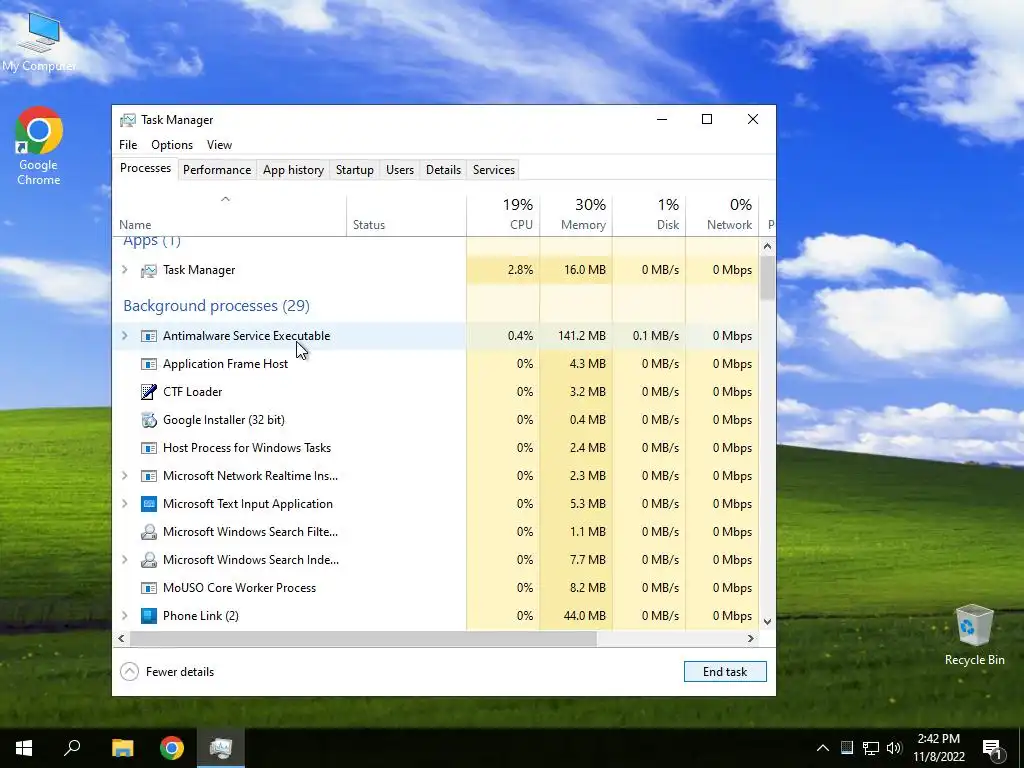Click the Microsoft Network Realtime Inspection icon
This screenshot has height=768, width=1024.
point(149,476)
